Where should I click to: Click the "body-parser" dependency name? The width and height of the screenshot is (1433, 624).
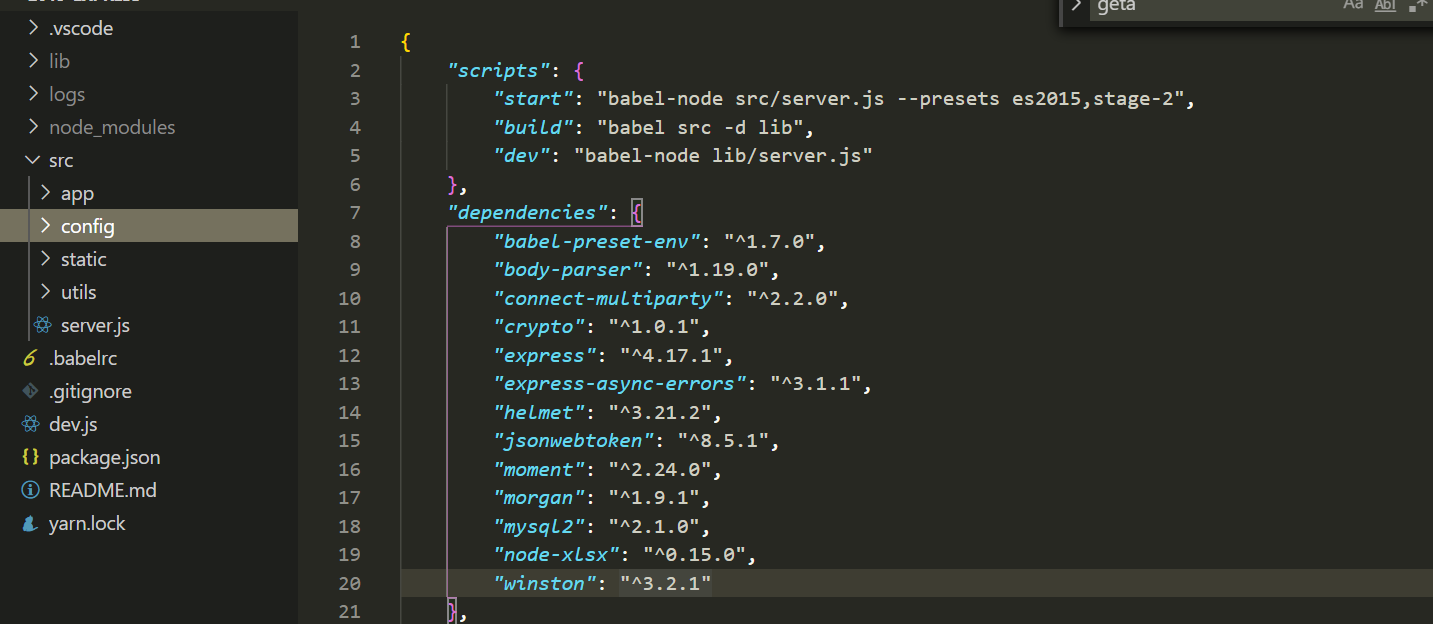pos(568,270)
